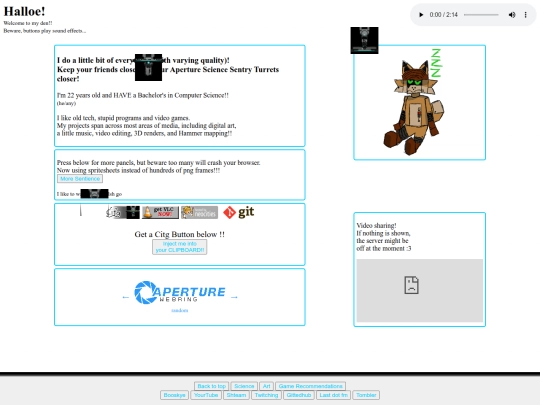Click Inject me into your CLIPBOARD button

[179, 247]
